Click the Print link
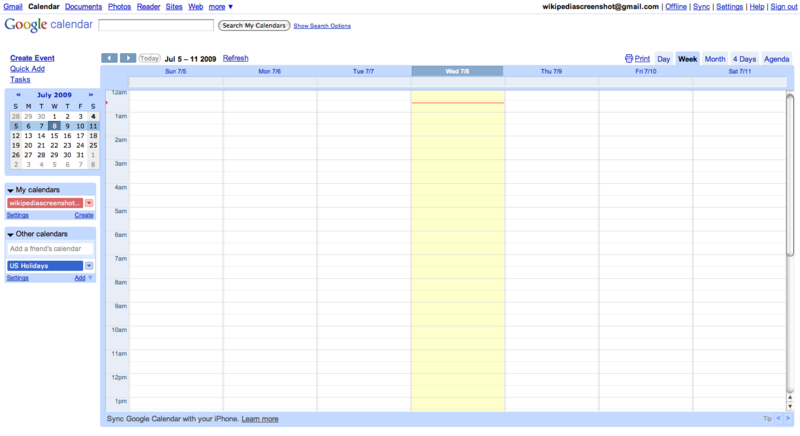 pyautogui.click(x=642, y=59)
